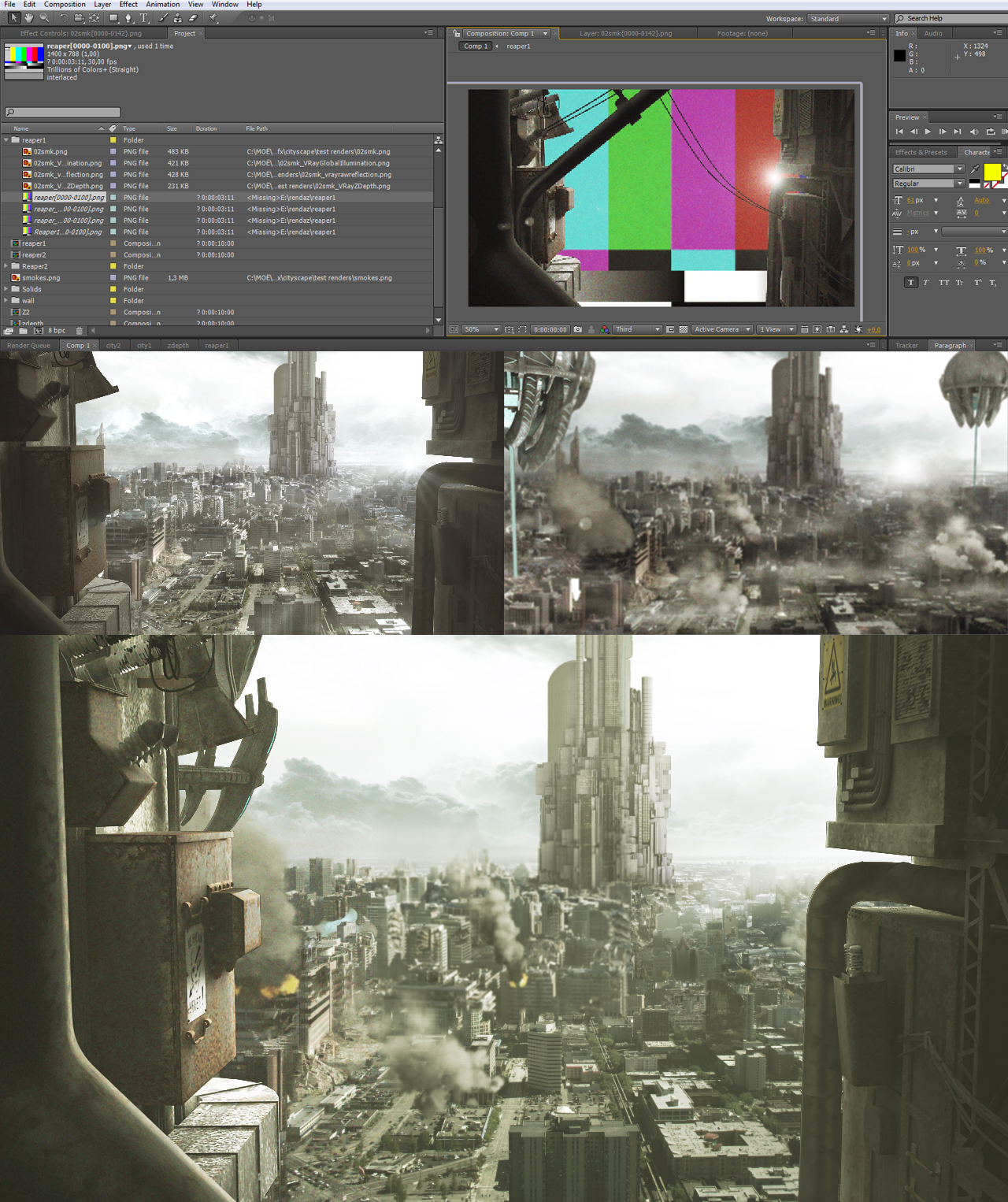Play the preview
The width and height of the screenshot is (1008, 1202).
point(928,132)
